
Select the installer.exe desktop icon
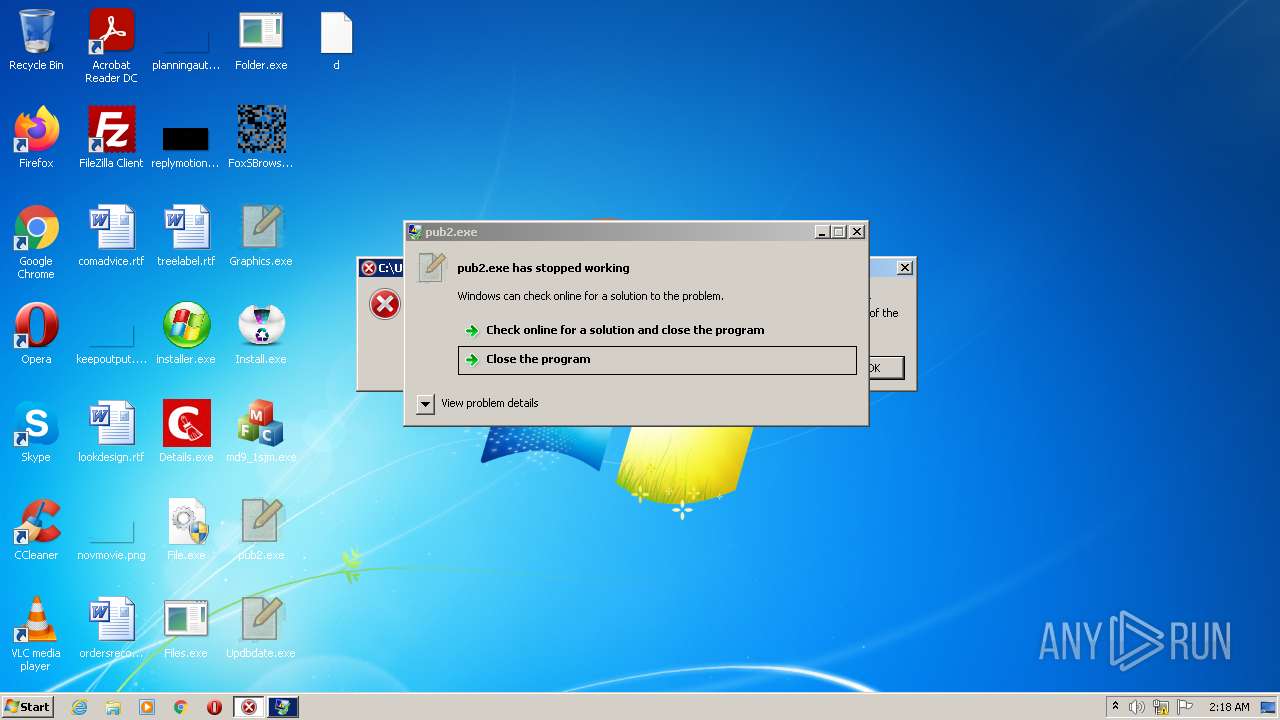pyautogui.click(x=186, y=334)
